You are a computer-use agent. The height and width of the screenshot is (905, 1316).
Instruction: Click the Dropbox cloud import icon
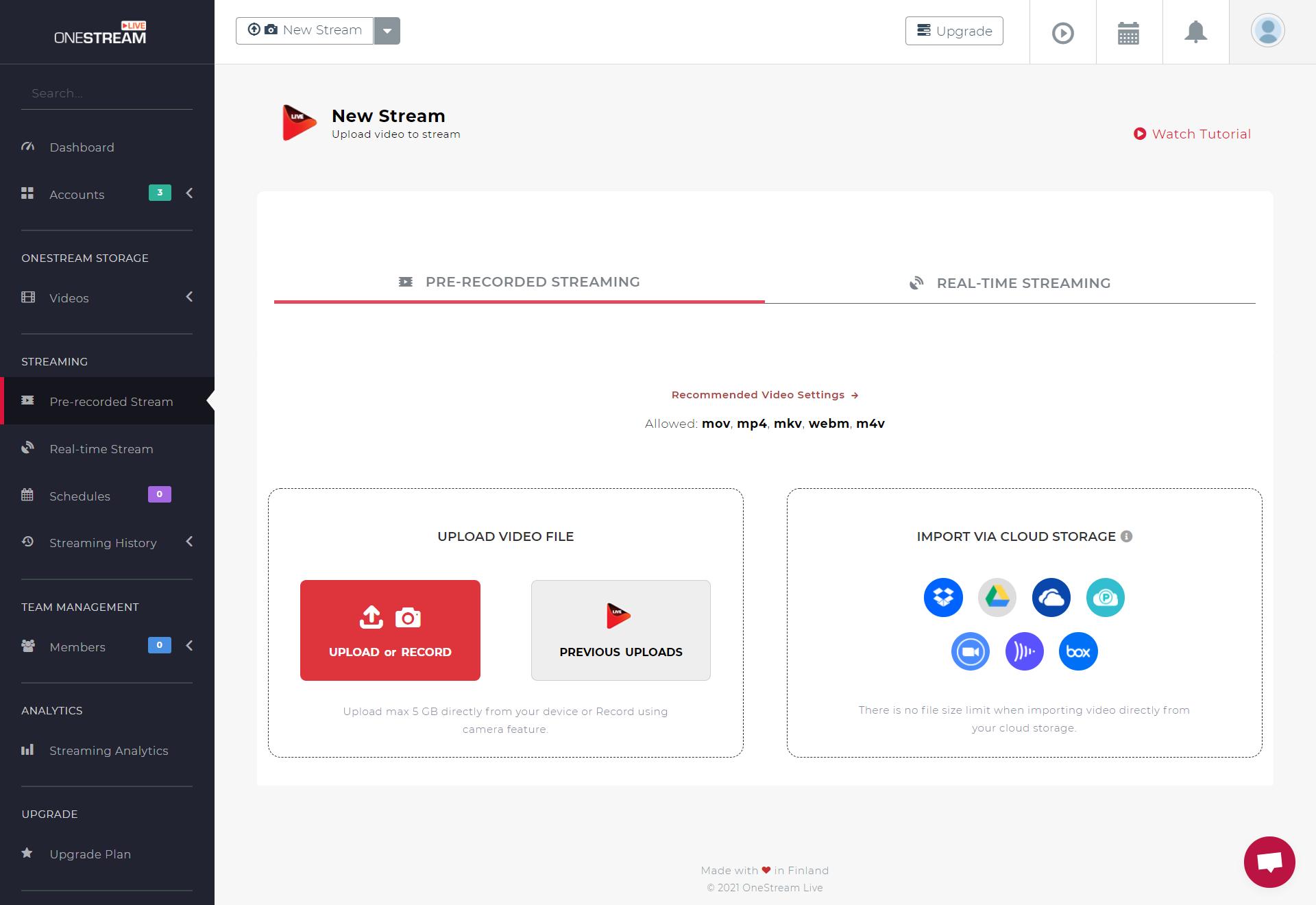coord(943,597)
